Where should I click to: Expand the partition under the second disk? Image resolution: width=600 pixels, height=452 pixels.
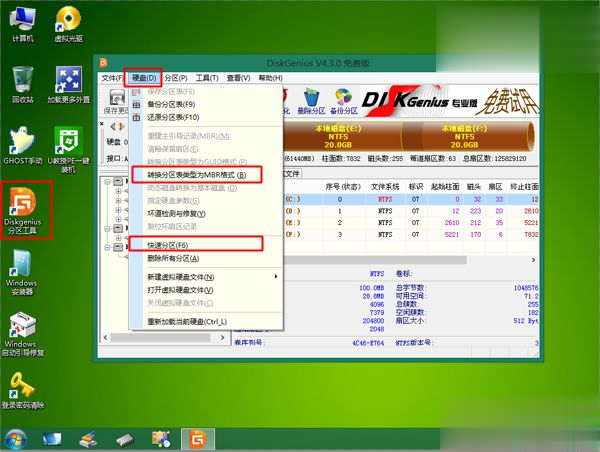coord(118,238)
